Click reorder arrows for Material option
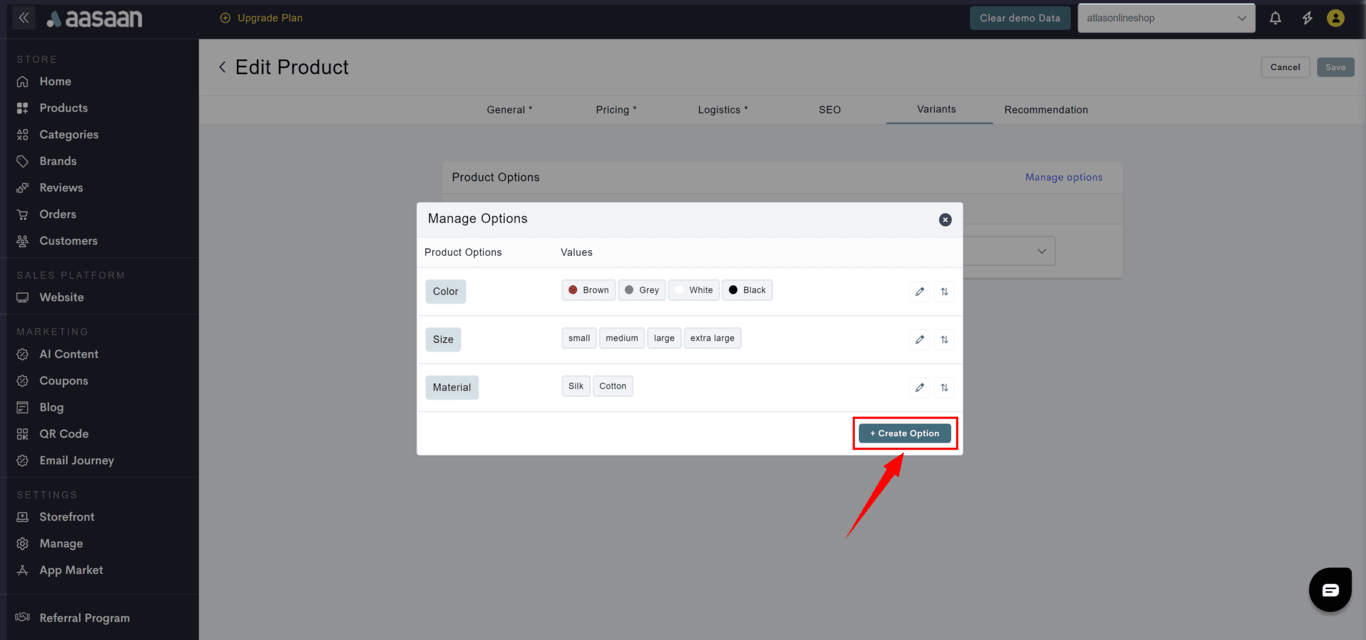Image resolution: width=1366 pixels, height=640 pixels. point(943,388)
